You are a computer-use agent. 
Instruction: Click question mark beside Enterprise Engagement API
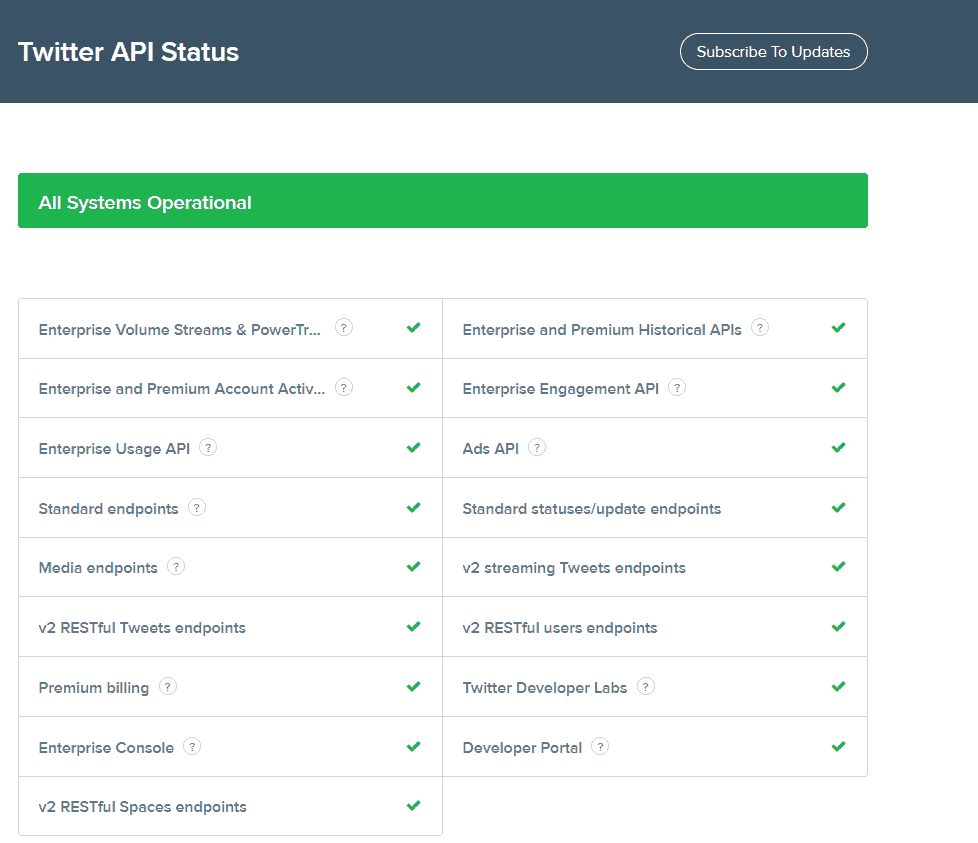[677, 387]
